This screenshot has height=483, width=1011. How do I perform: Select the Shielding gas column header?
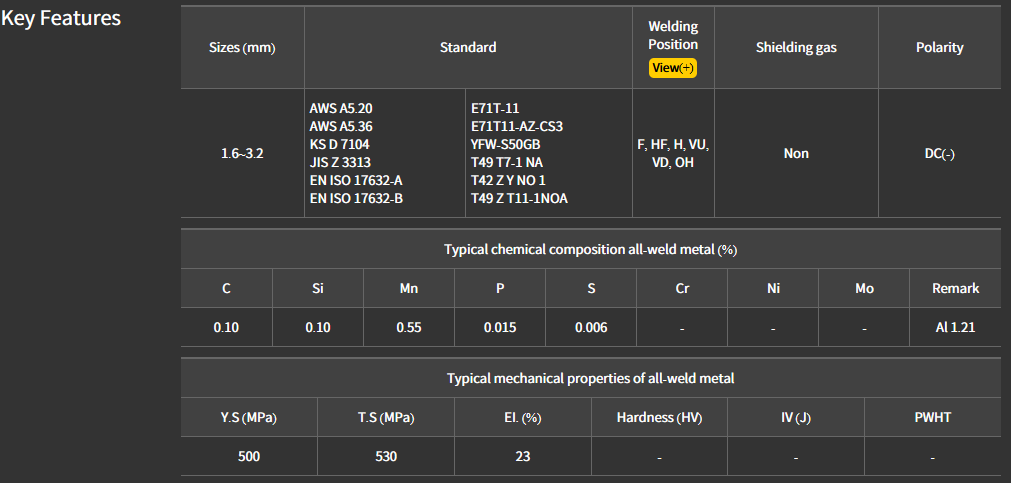point(796,48)
